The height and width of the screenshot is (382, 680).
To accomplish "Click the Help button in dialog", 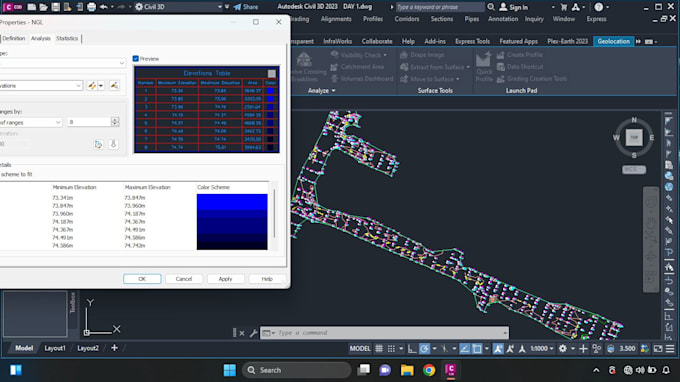I will click(267, 279).
